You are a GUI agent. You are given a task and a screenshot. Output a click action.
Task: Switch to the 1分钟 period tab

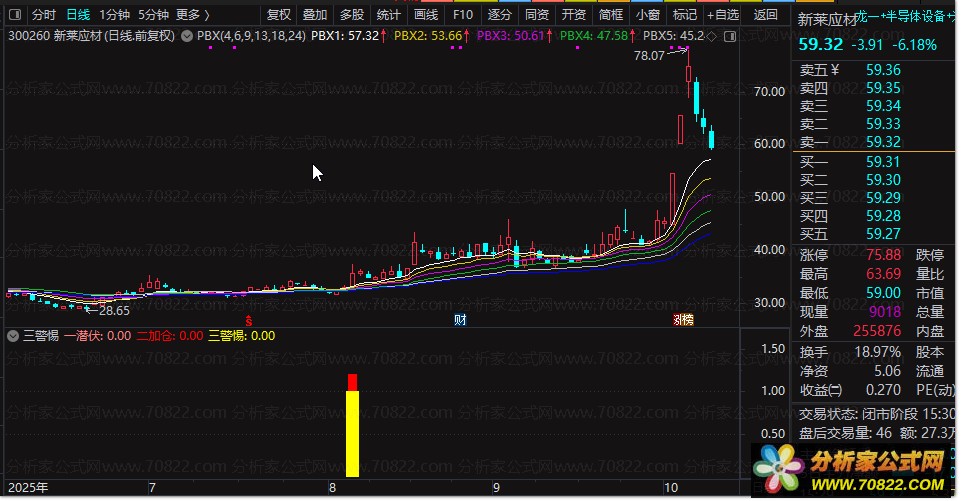coord(115,14)
